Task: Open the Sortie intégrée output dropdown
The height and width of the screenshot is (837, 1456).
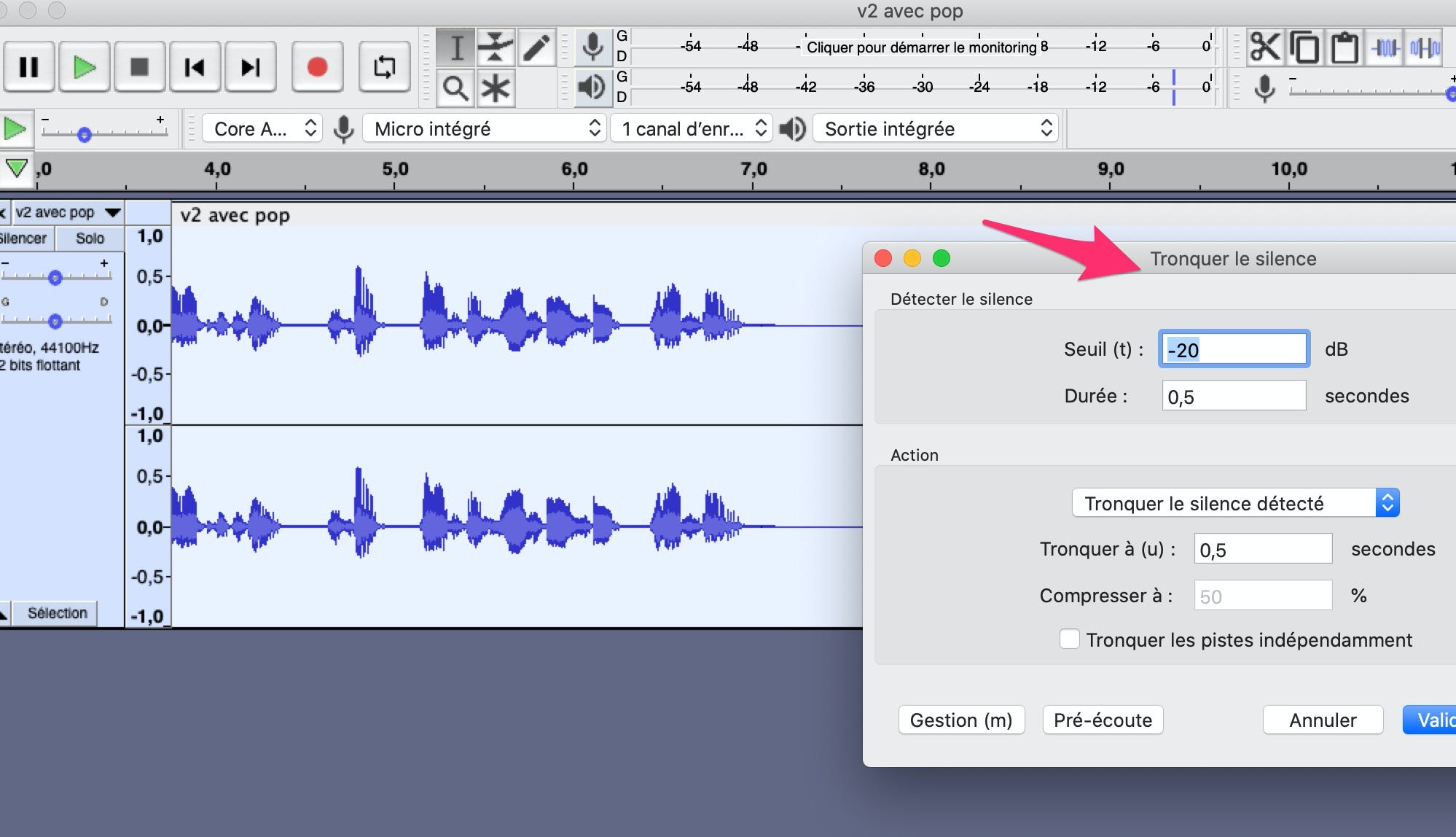Action: click(x=935, y=129)
